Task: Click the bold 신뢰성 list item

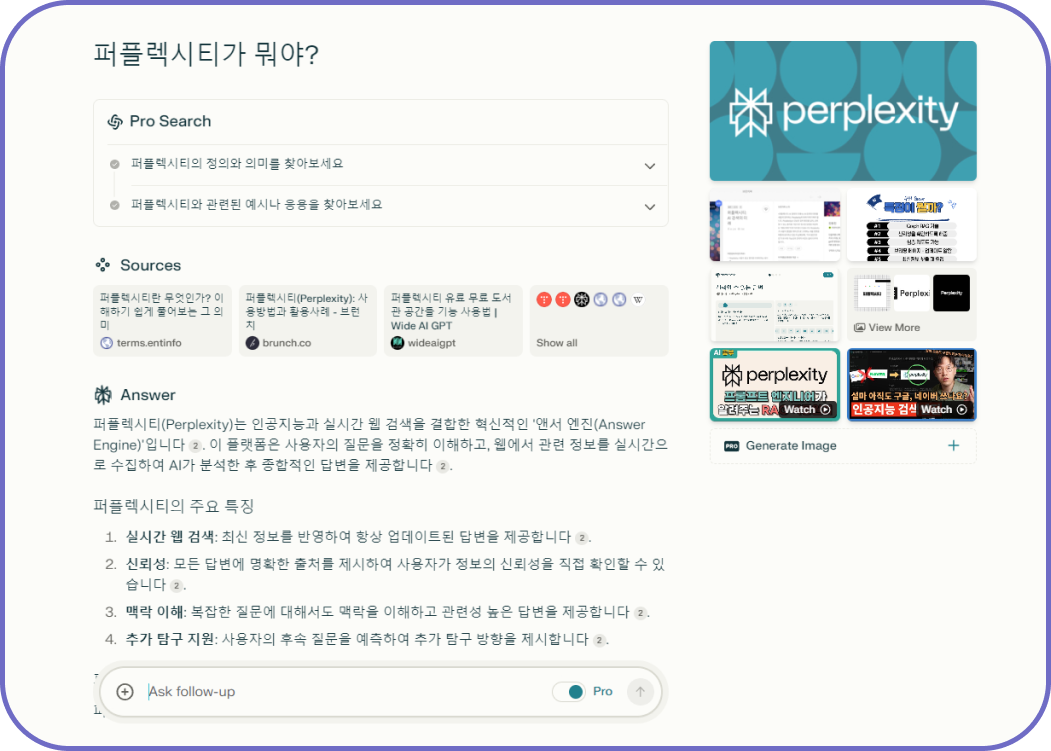Action: coord(145,565)
